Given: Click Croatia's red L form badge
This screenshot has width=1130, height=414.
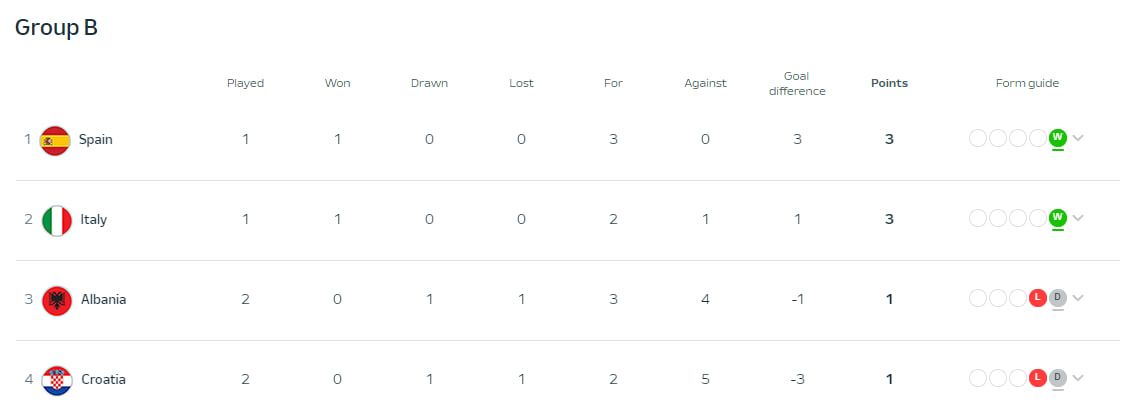Looking at the screenshot, I should 1038,378.
